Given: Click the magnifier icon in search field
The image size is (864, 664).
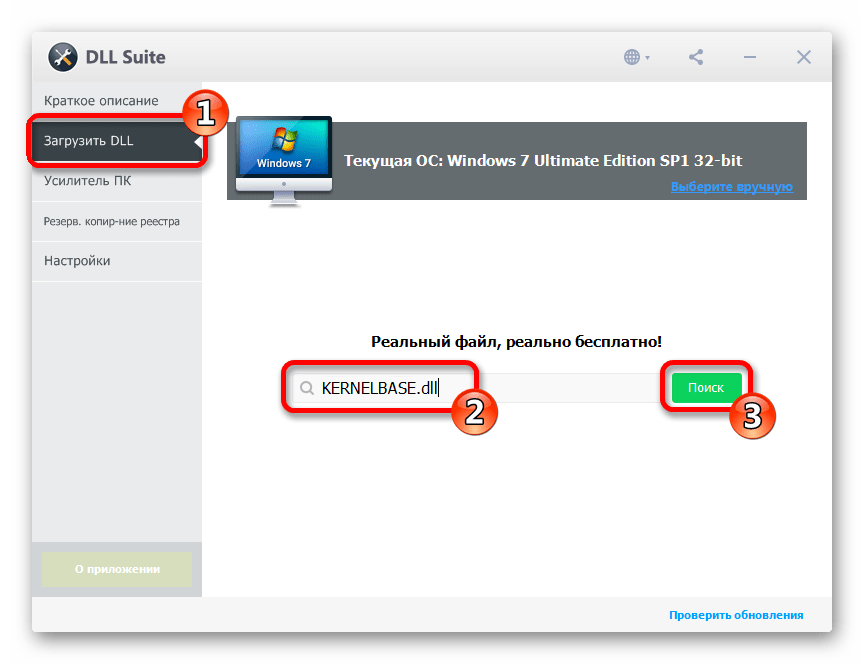Looking at the screenshot, I should click(307, 388).
